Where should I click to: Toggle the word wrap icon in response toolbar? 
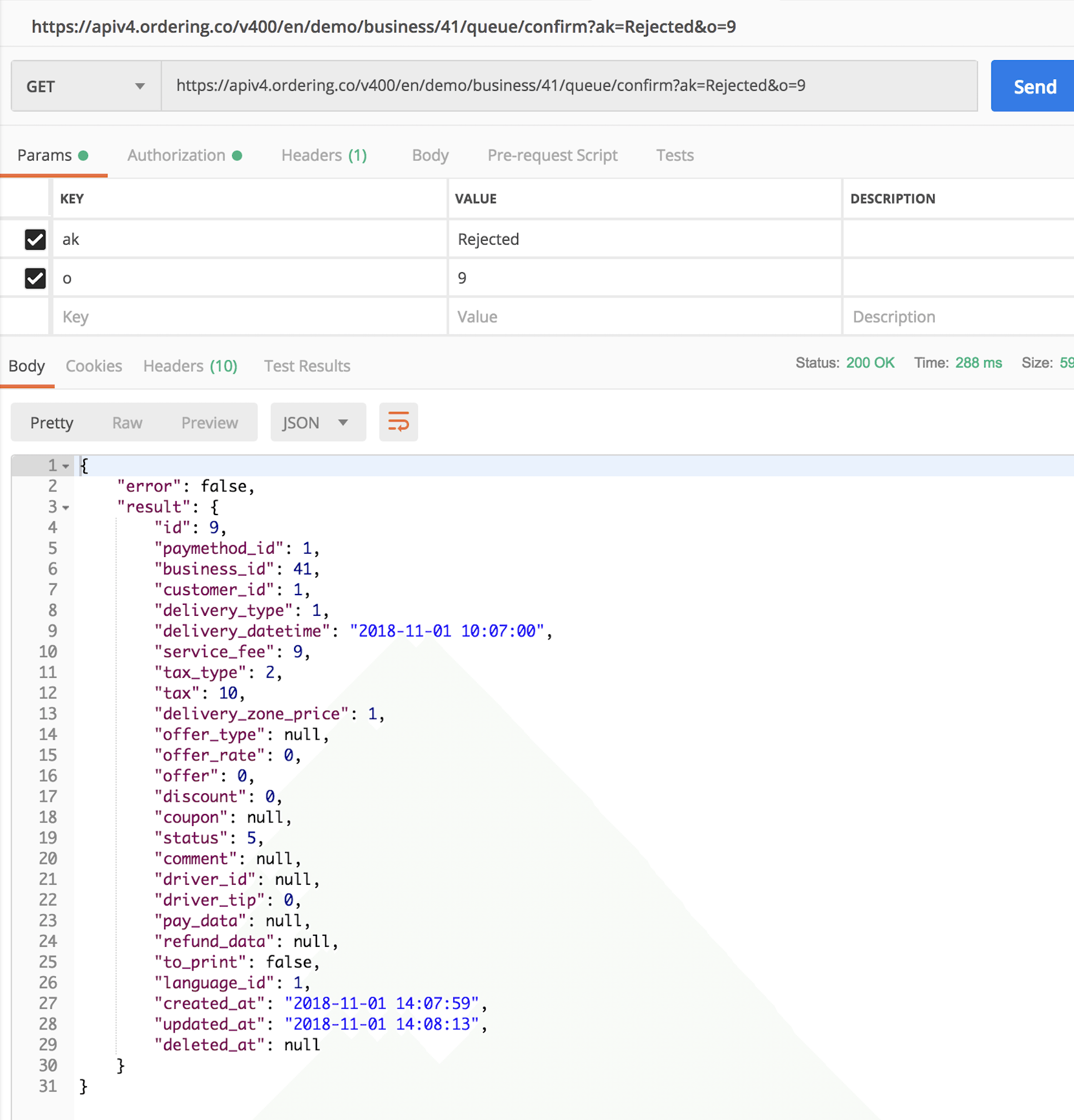(398, 422)
